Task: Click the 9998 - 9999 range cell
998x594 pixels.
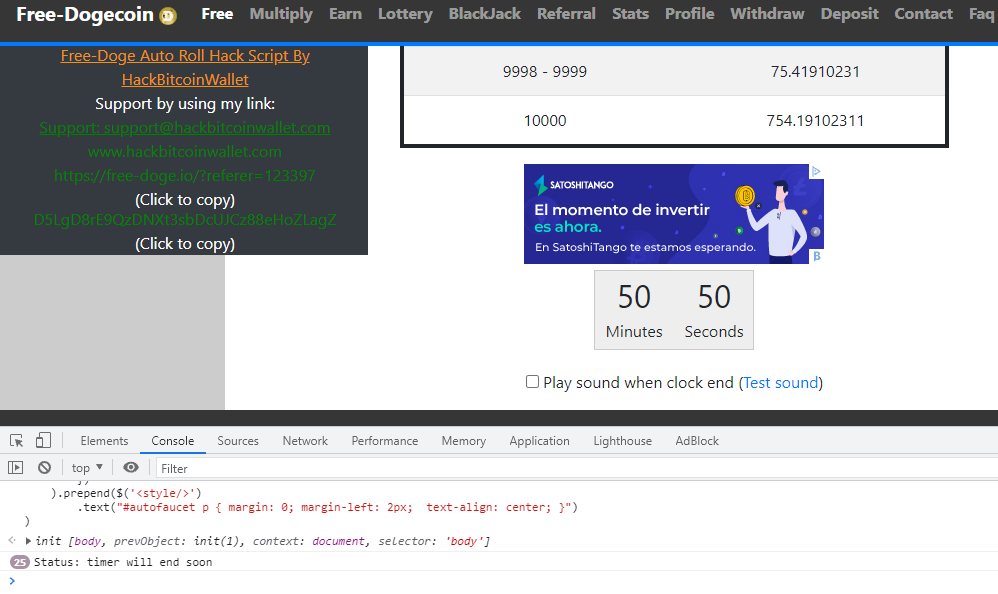Action: [x=545, y=71]
